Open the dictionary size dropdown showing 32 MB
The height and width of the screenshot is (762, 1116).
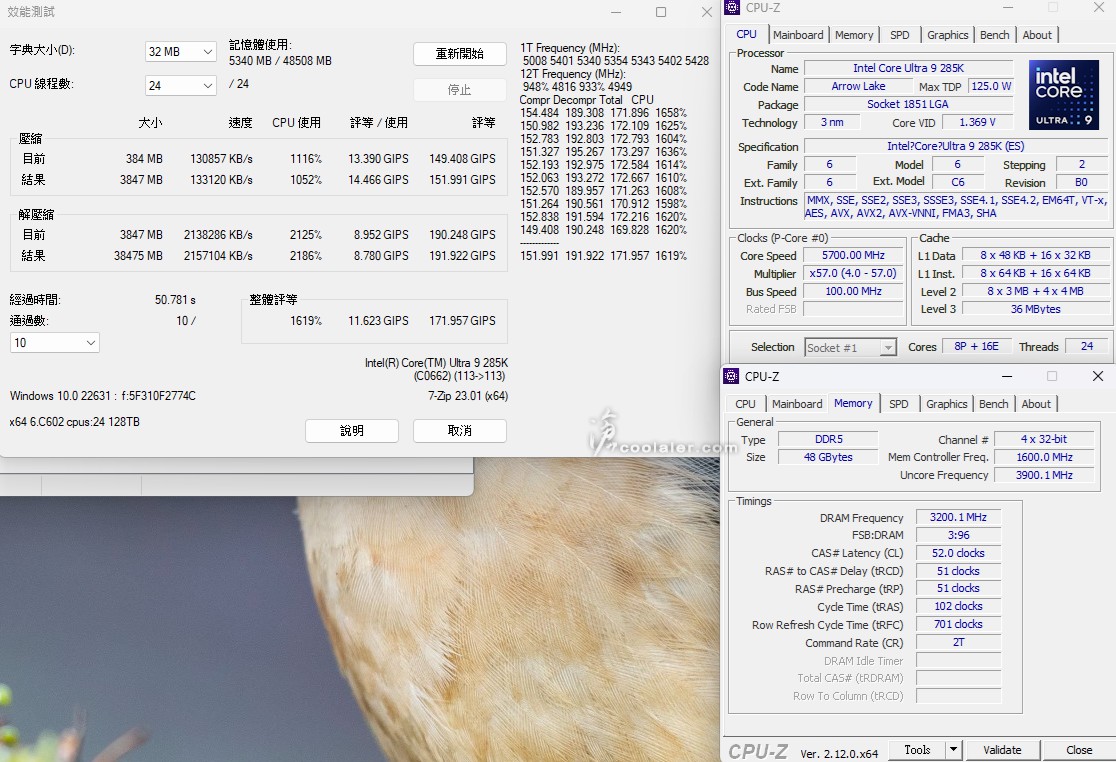[180, 51]
